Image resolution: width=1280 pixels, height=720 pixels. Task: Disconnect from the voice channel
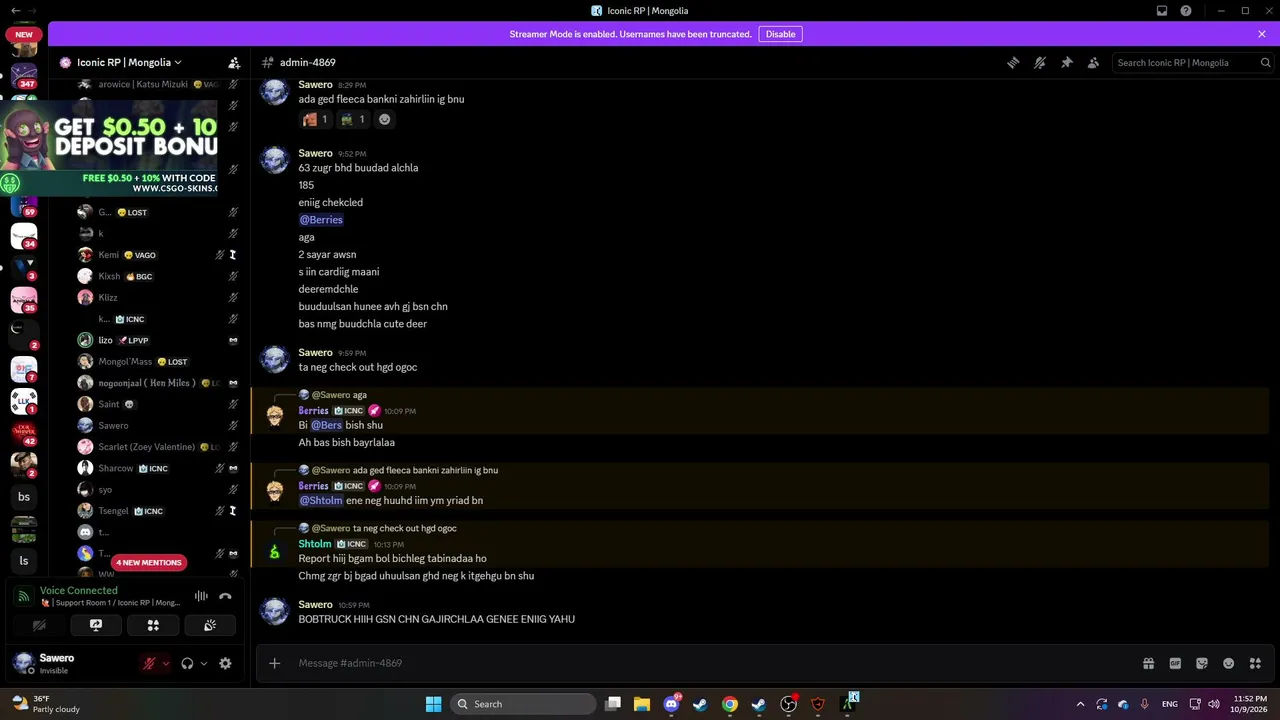[x=225, y=596]
